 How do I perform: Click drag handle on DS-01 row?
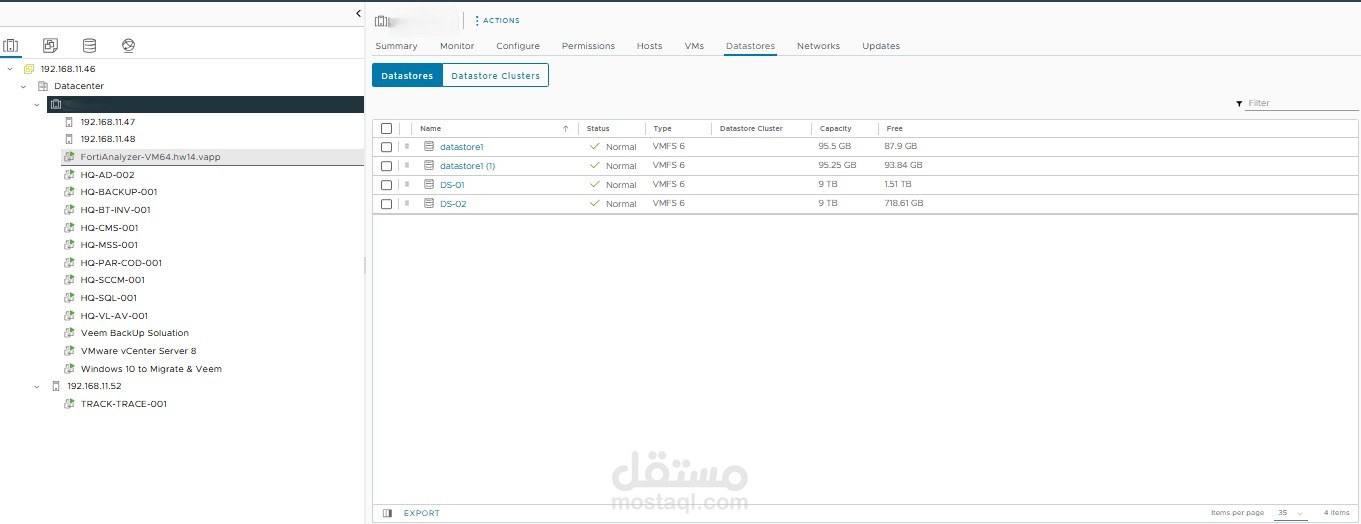407,185
